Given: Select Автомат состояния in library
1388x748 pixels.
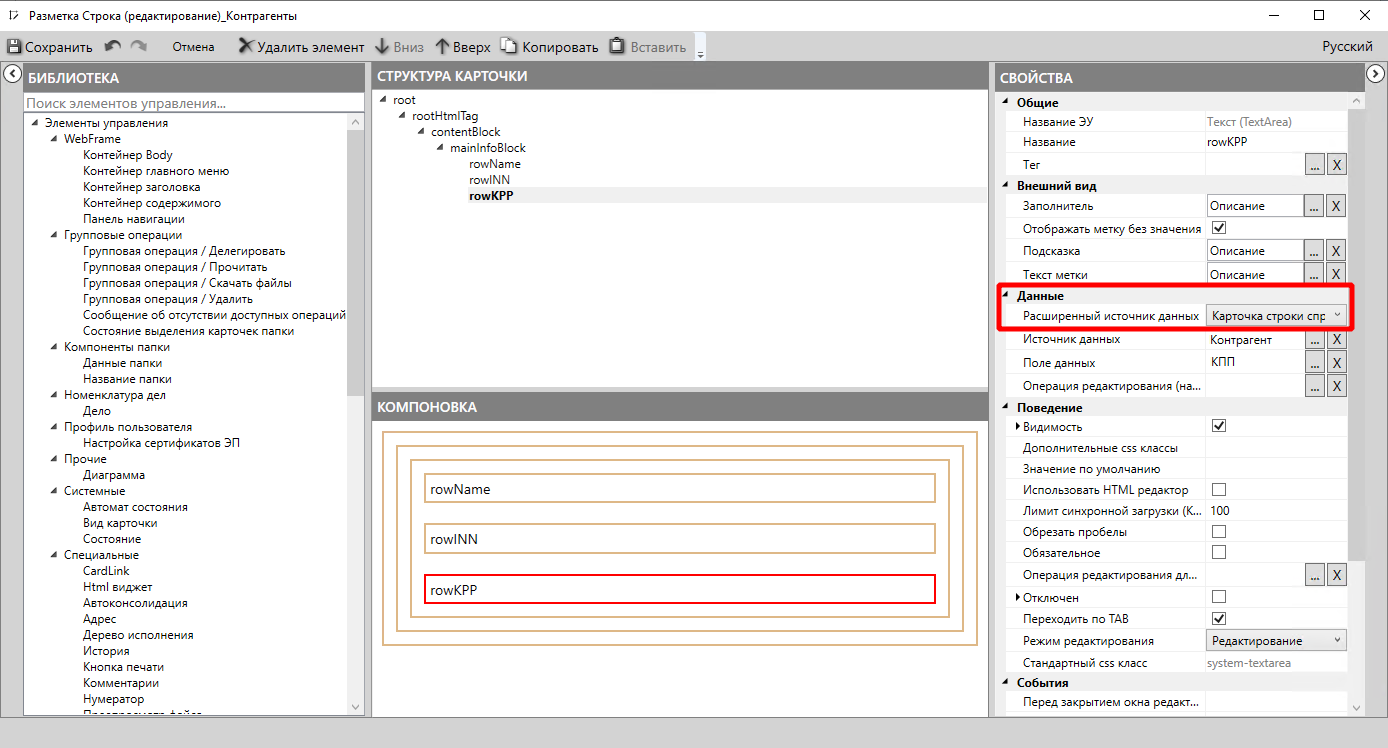Looking at the screenshot, I should pos(135,507).
